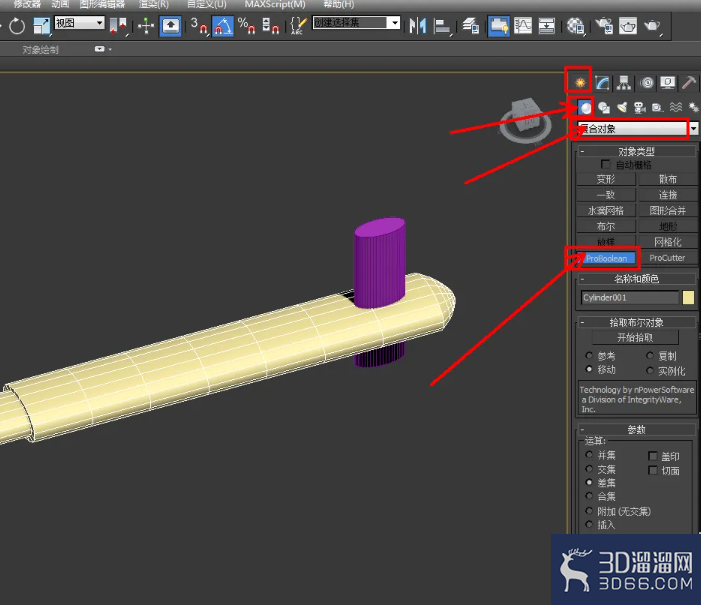The height and width of the screenshot is (605, 701).
Task: Click the Select and Rotate tool
Action: [x=17, y=25]
